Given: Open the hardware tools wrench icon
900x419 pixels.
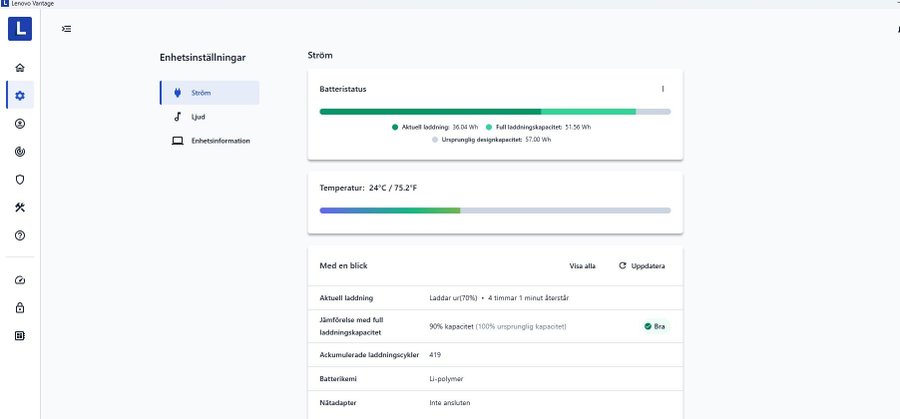Looking at the screenshot, I should tap(20, 208).
